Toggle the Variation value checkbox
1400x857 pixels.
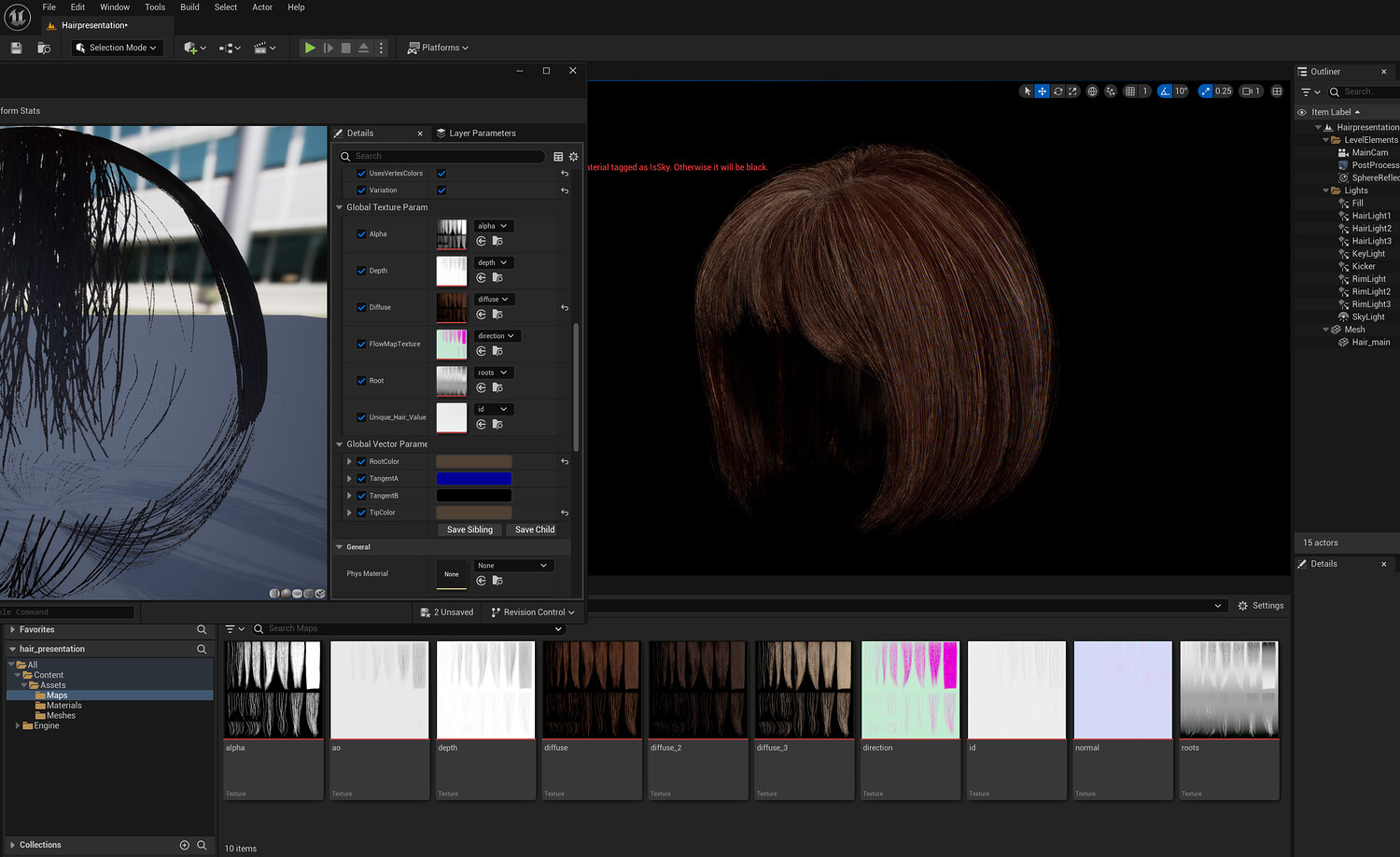click(441, 190)
